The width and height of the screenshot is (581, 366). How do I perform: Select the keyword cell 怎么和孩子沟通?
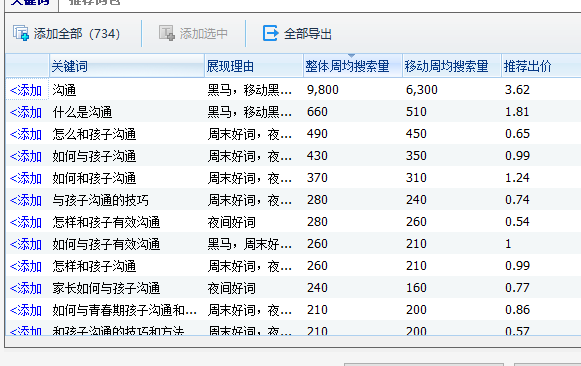coord(94,134)
